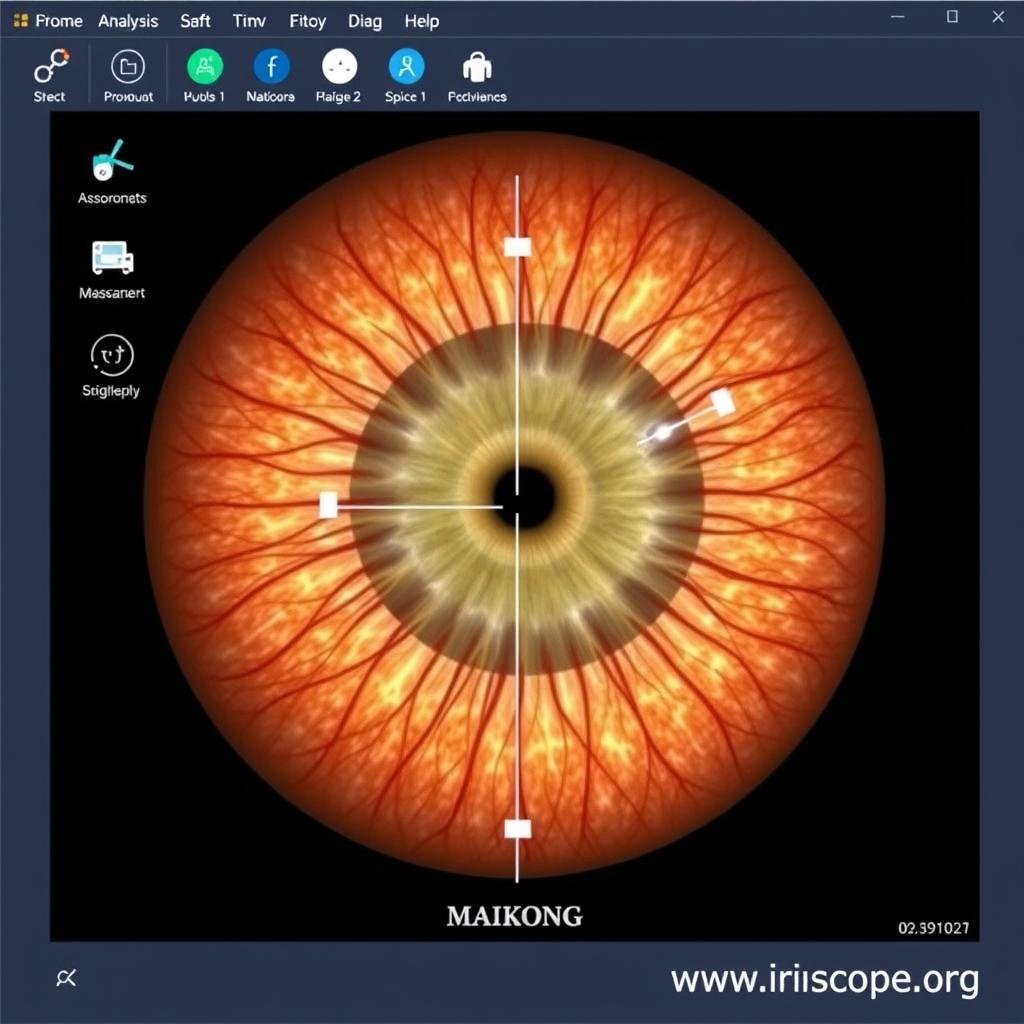The width and height of the screenshot is (1024, 1024).
Task: Open the Massanert panel icon
Action: 112,262
